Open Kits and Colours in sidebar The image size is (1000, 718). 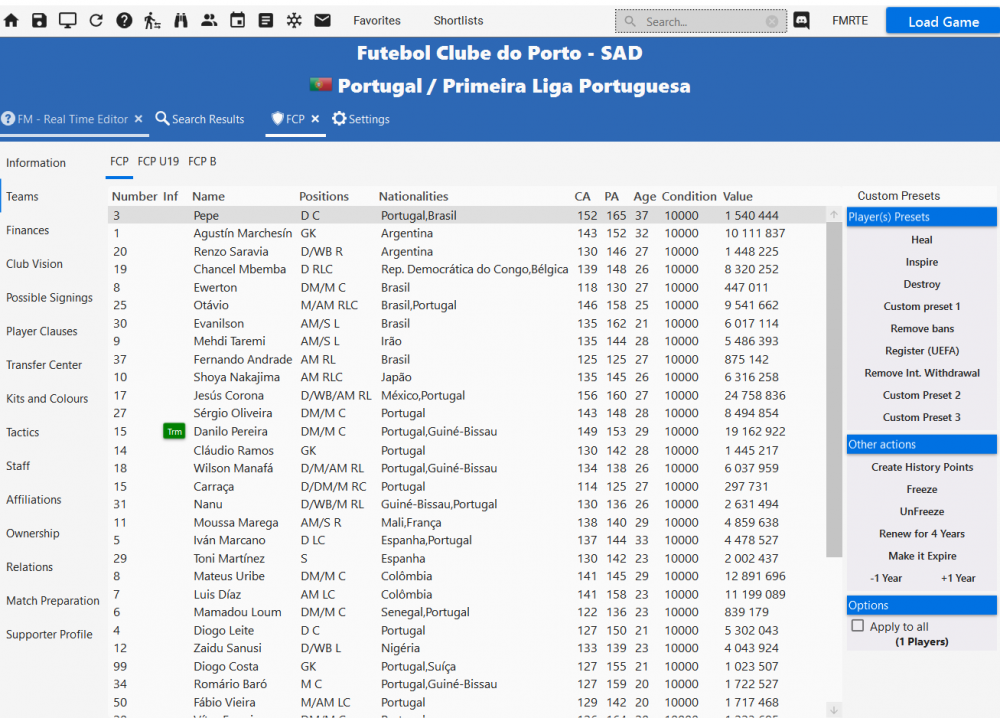tap(47, 399)
